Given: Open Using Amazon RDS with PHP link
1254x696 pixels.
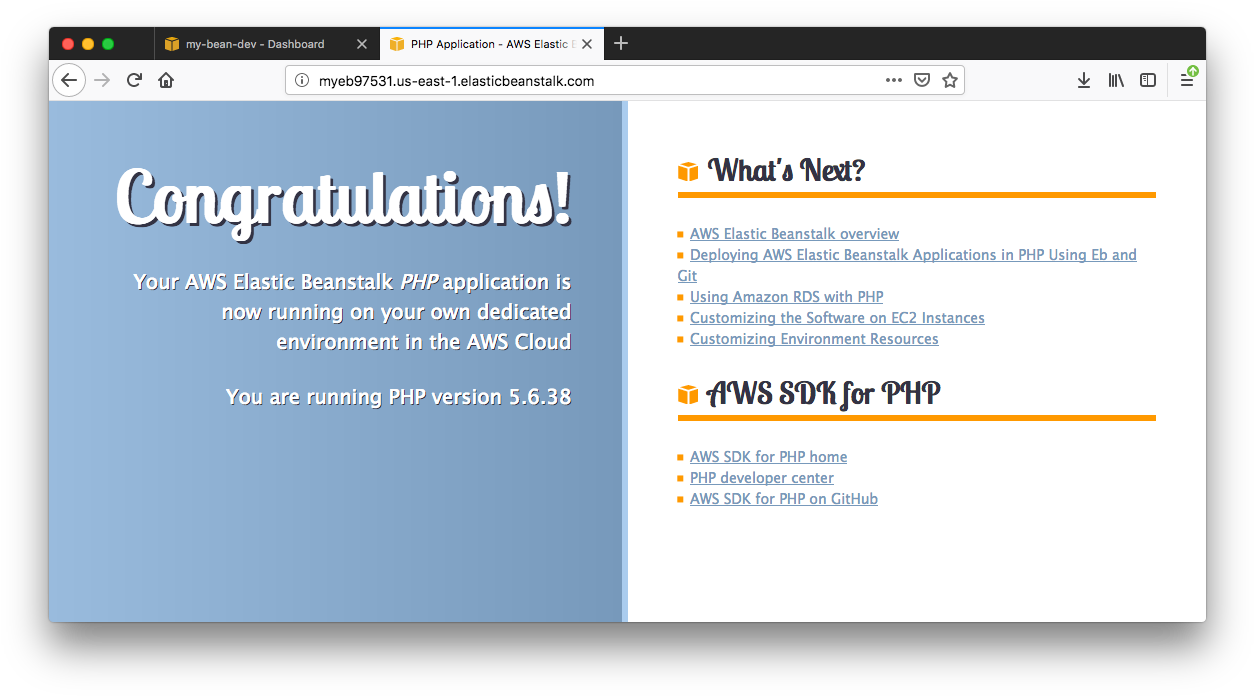Looking at the screenshot, I should (x=786, y=297).
